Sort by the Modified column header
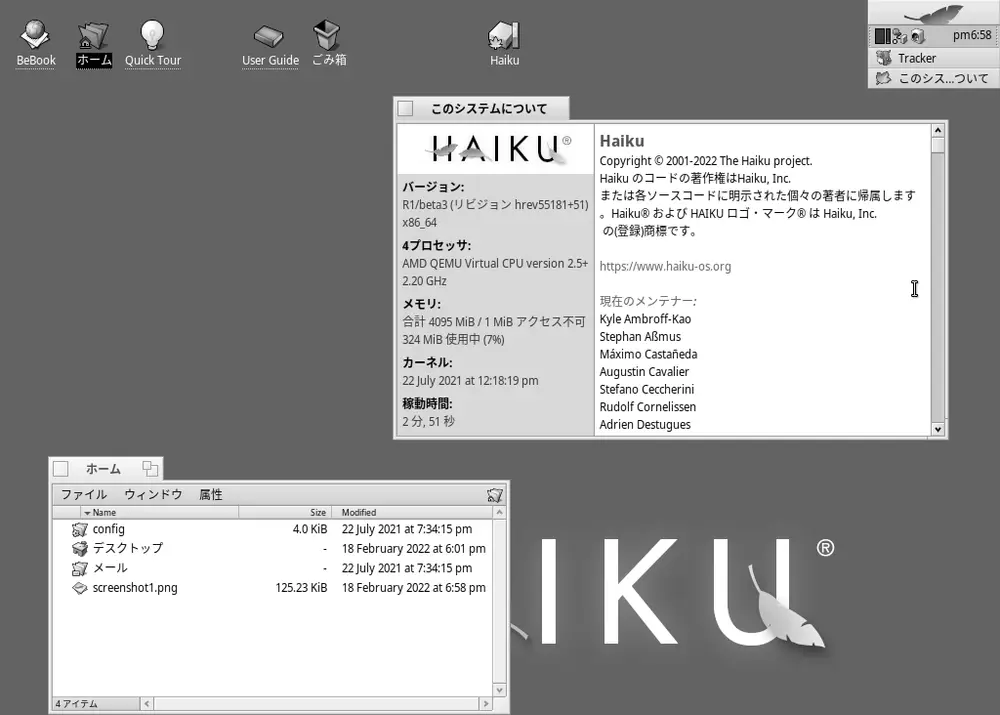 coord(412,512)
